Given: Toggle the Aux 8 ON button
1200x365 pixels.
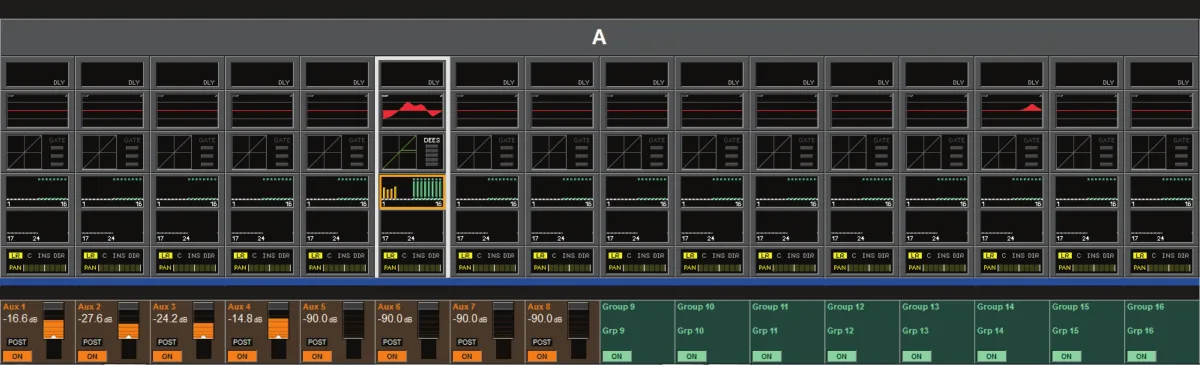Looking at the screenshot, I should [542, 356].
